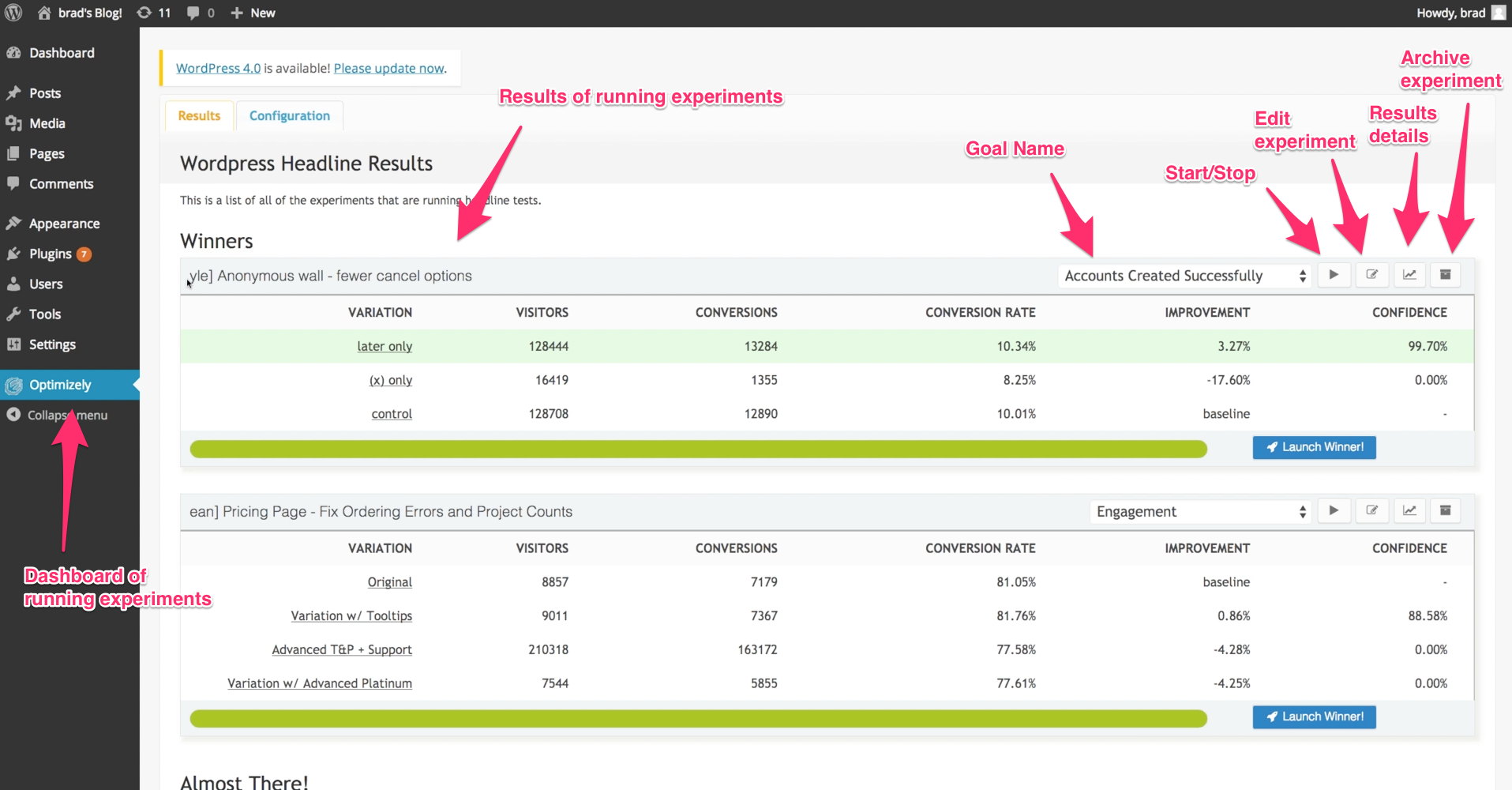Open the updates icon showing 11
The height and width of the screenshot is (790, 1512).
(x=153, y=13)
